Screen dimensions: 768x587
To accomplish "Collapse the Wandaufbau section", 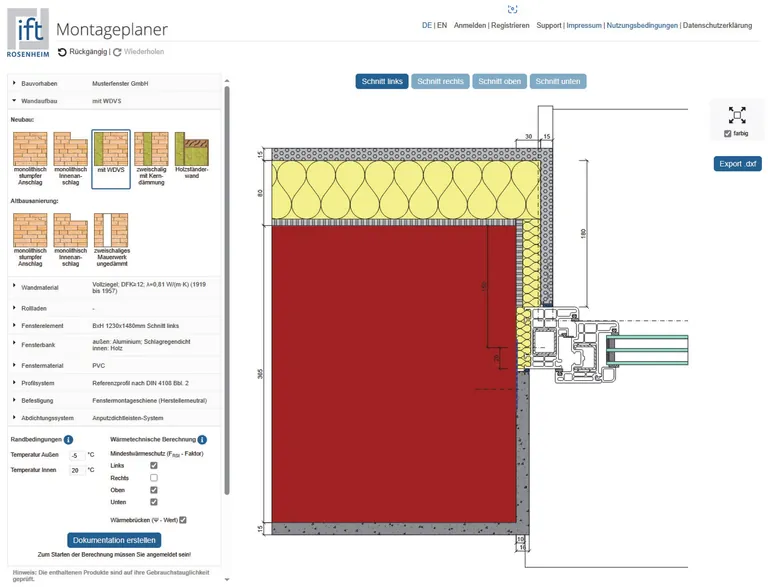I will (15, 101).
